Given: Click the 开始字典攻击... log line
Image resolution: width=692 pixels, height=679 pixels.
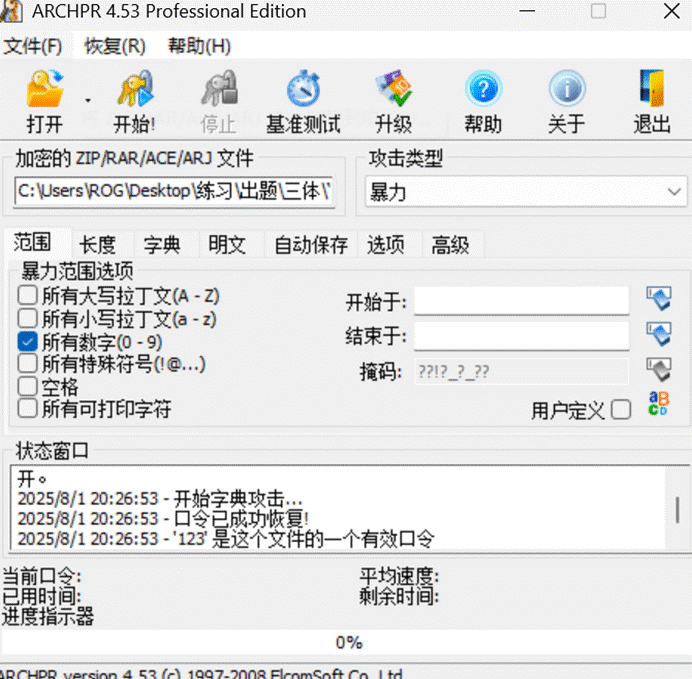Looking at the screenshot, I should coord(160,499).
